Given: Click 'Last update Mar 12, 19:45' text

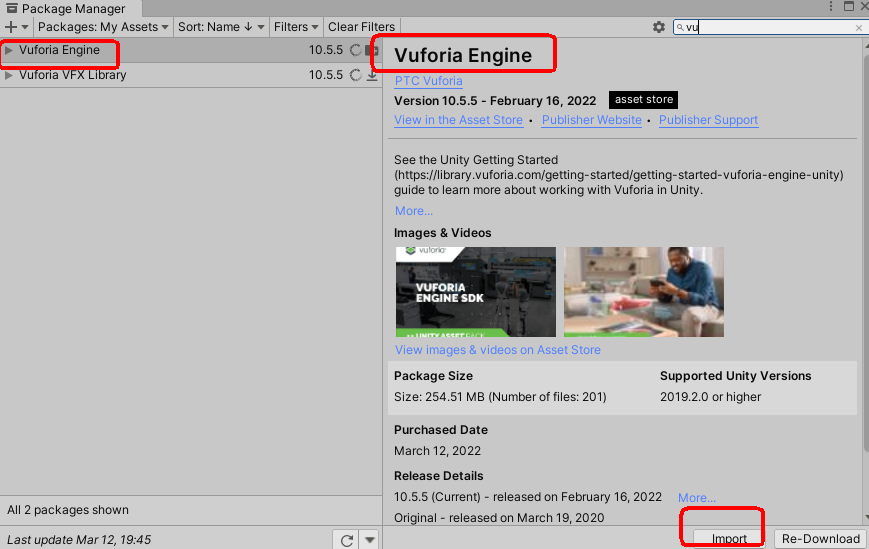Looking at the screenshot, I should tap(79, 540).
